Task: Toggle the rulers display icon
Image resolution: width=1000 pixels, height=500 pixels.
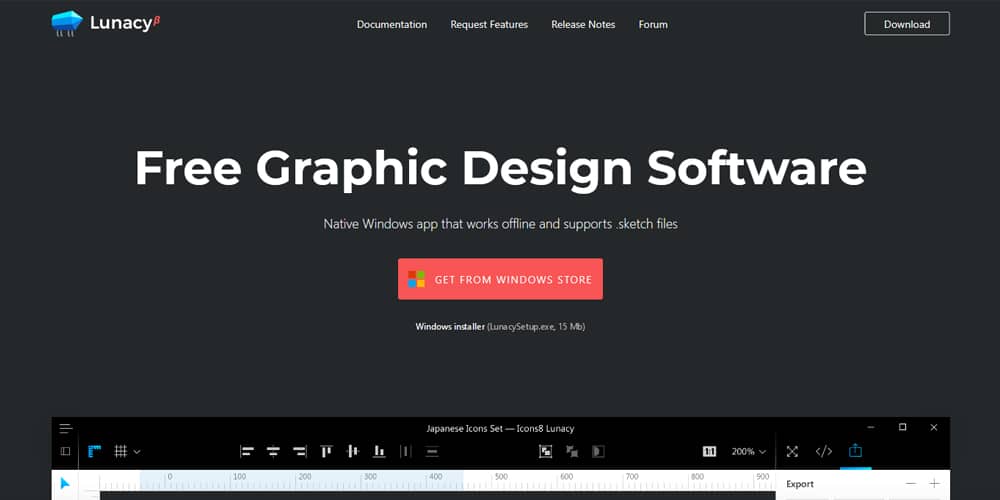Action: pos(95,451)
